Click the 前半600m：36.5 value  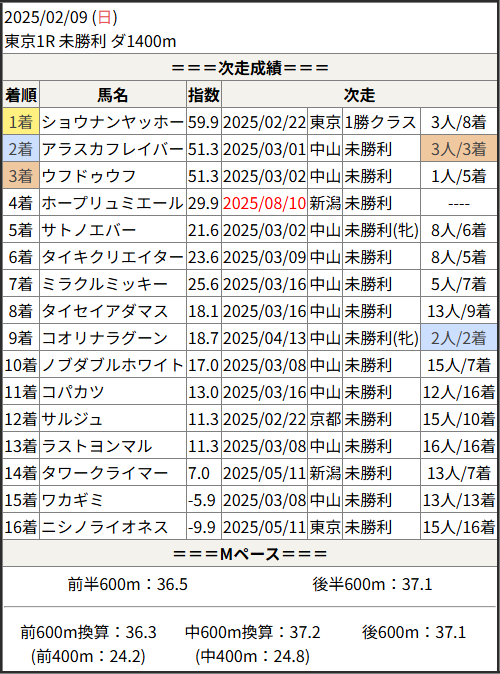click(128, 585)
